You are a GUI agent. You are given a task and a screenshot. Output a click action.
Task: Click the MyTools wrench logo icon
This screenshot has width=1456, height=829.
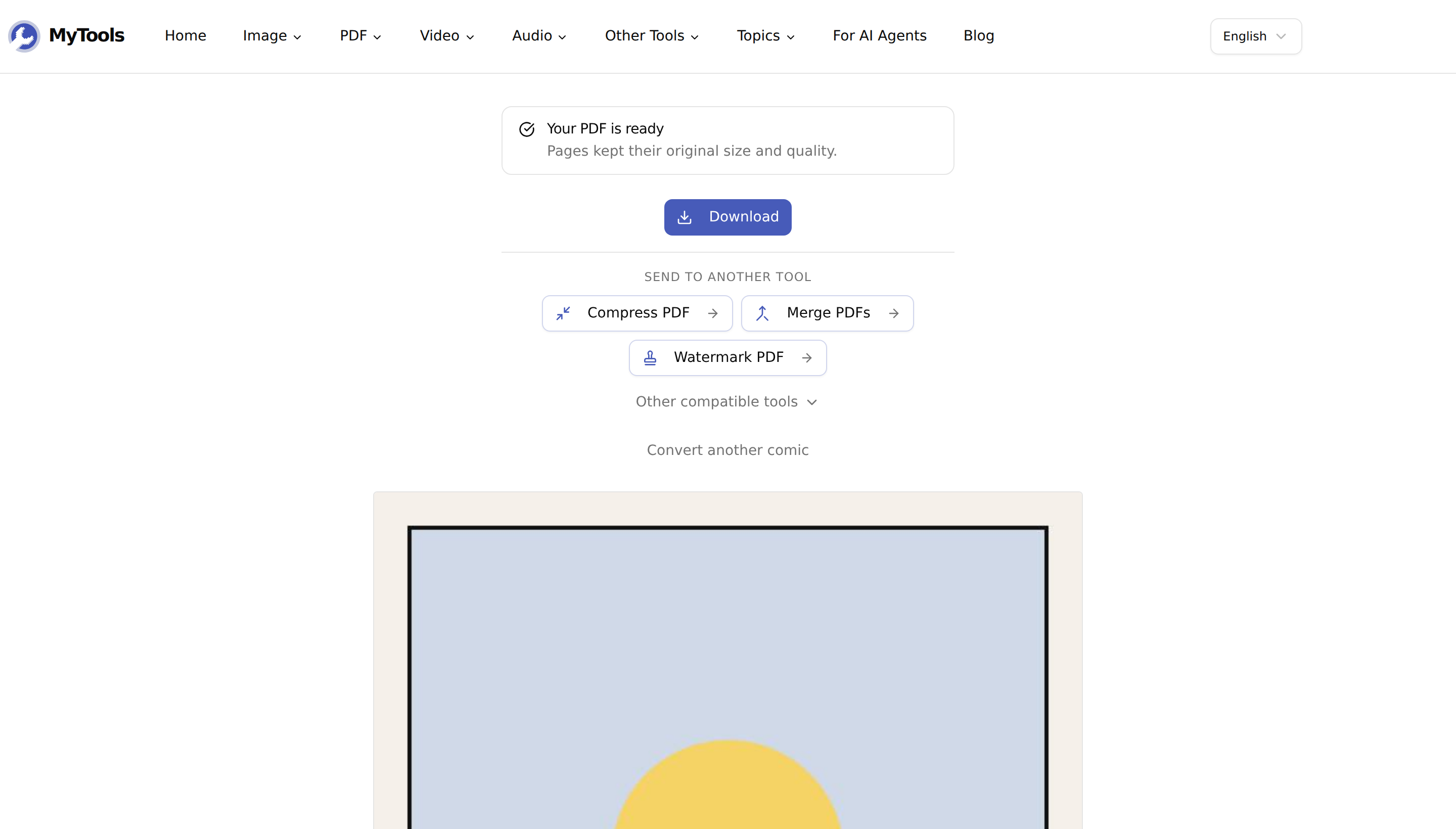point(24,36)
